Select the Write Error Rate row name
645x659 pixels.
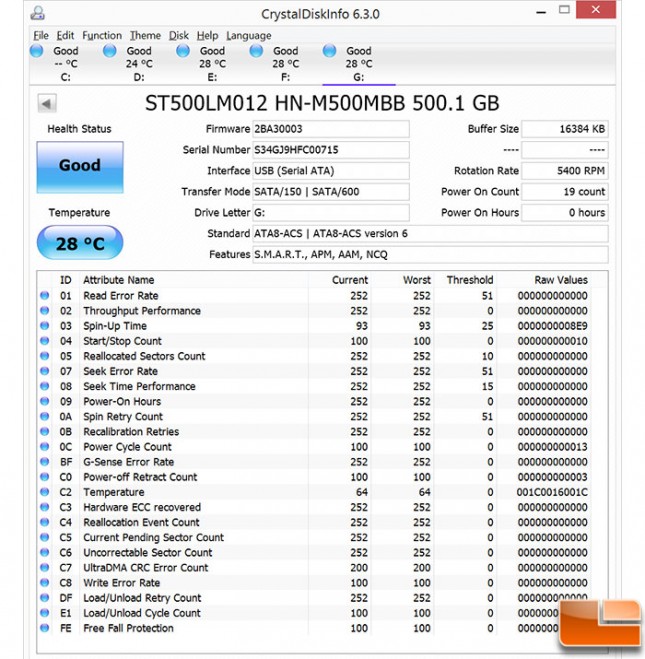click(x=121, y=583)
